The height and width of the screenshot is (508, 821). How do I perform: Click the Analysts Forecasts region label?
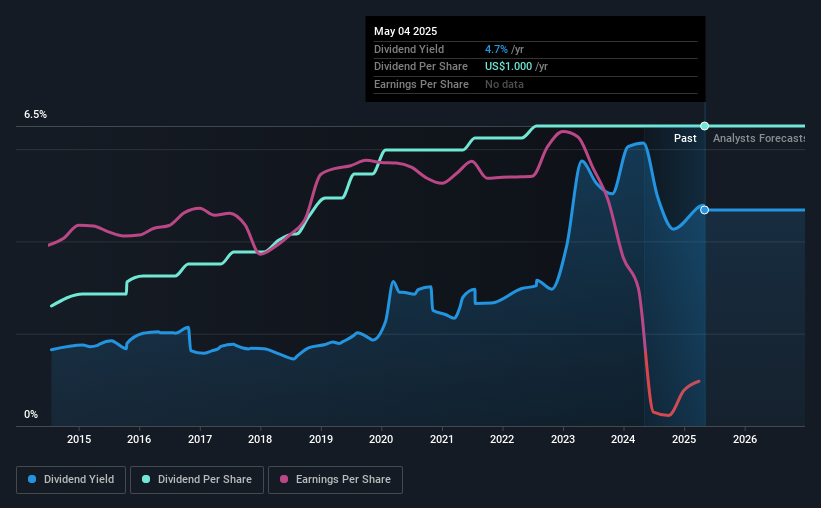759,138
